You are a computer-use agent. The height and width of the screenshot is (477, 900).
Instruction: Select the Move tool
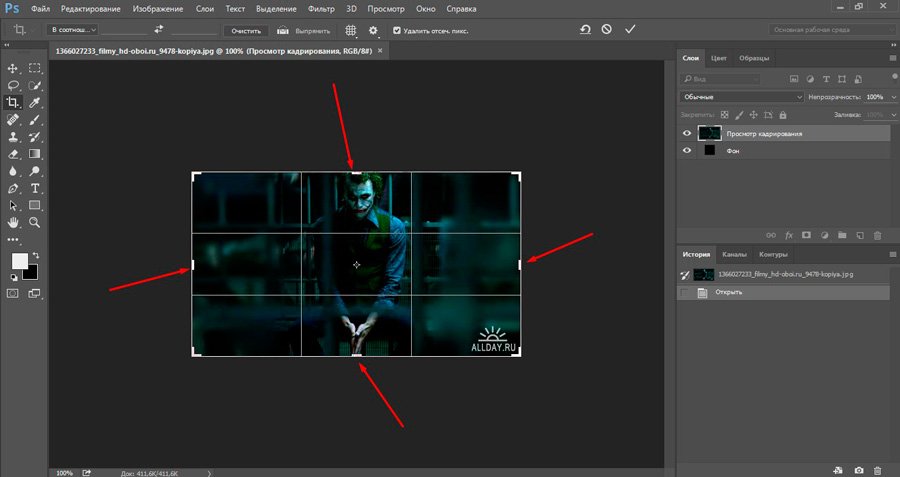pyautogui.click(x=12, y=68)
